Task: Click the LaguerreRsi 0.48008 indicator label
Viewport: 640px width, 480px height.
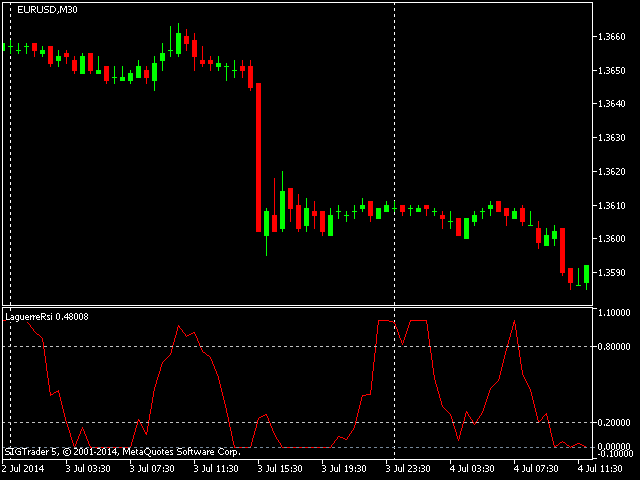Action: 47,317
